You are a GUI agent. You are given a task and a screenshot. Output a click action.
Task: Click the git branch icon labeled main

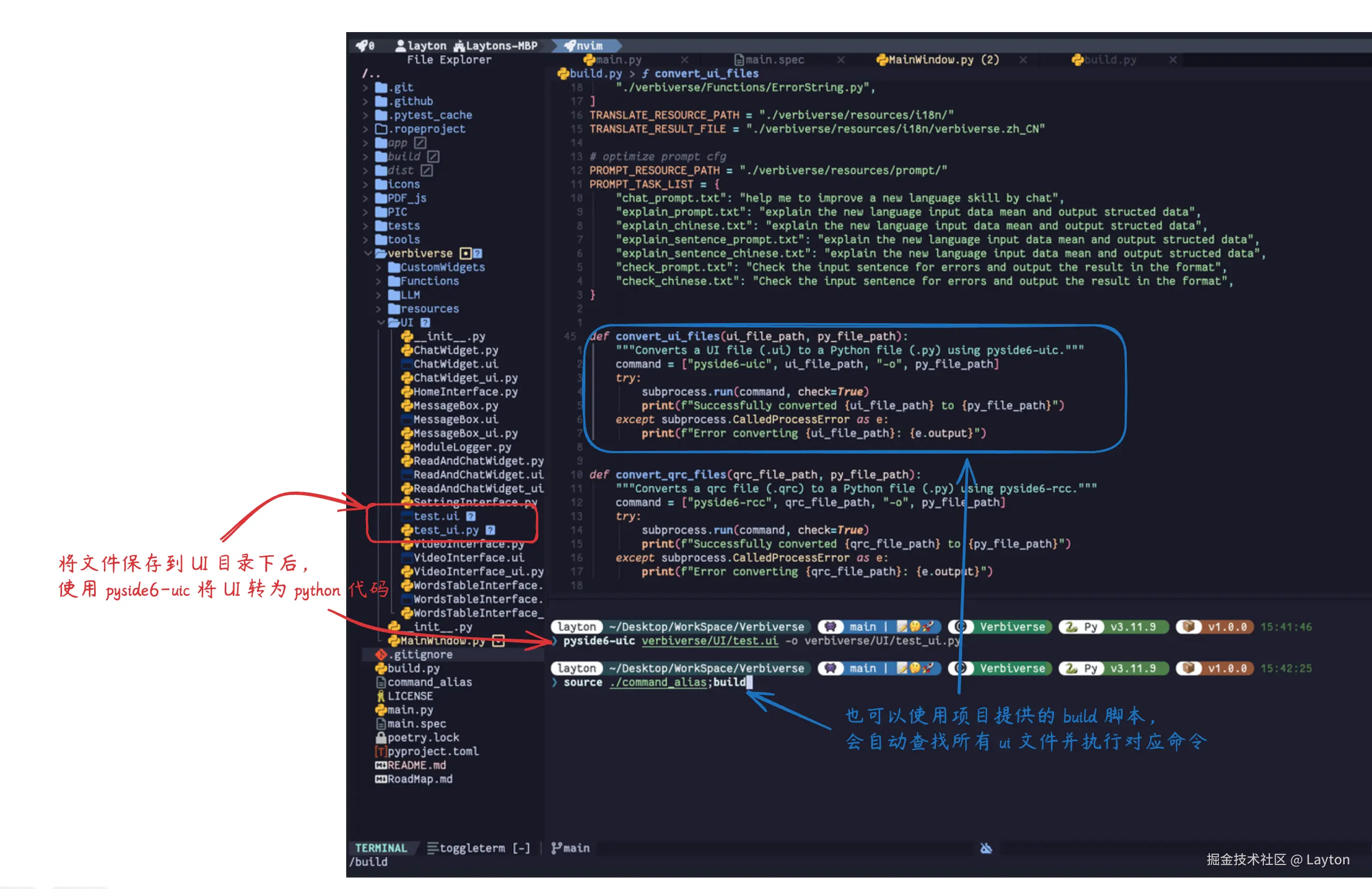click(557, 848)
